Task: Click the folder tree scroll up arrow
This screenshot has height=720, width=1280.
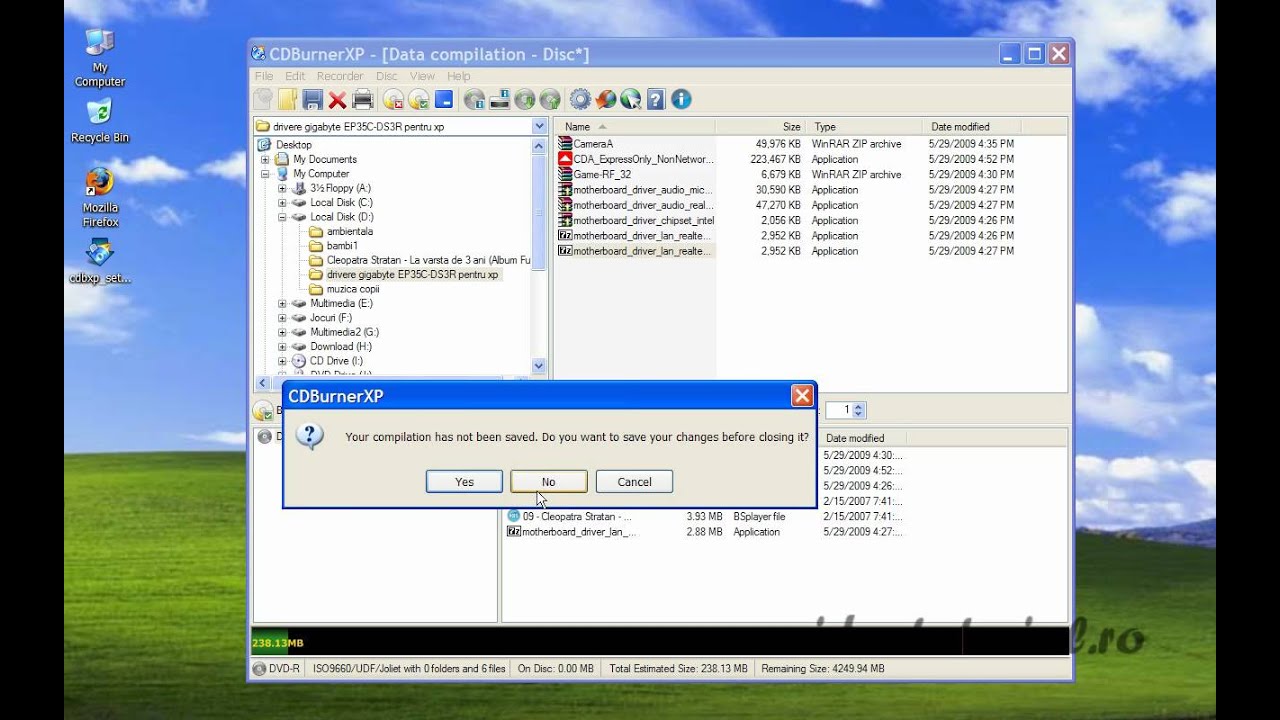Action: 540,145
